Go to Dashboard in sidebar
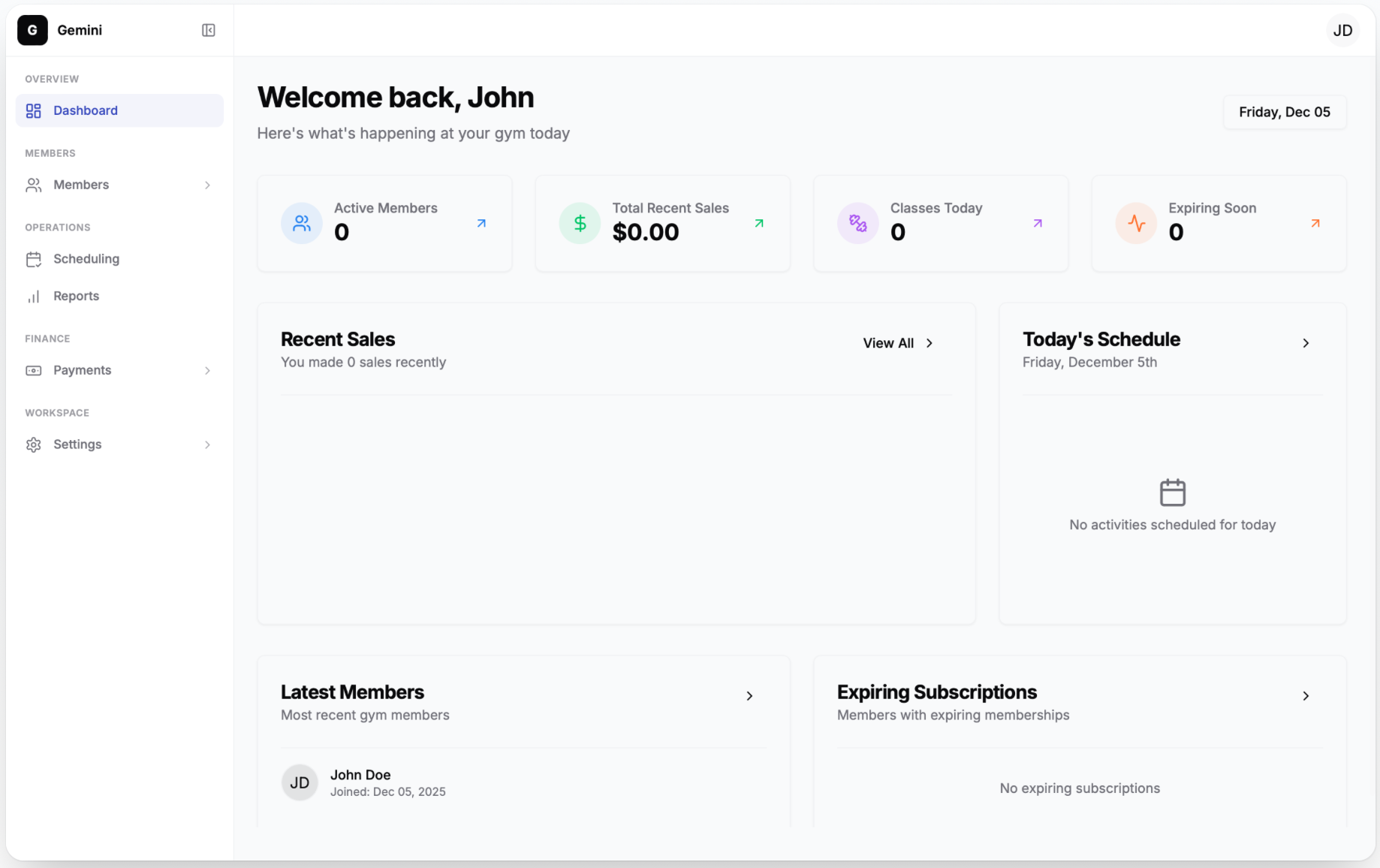The height and width of the screenshot is (868, 1380). tap(86, 110)
